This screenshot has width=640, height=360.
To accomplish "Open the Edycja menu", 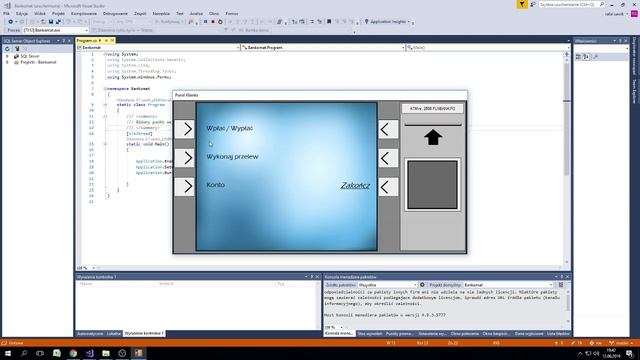I will click(22, 13).
